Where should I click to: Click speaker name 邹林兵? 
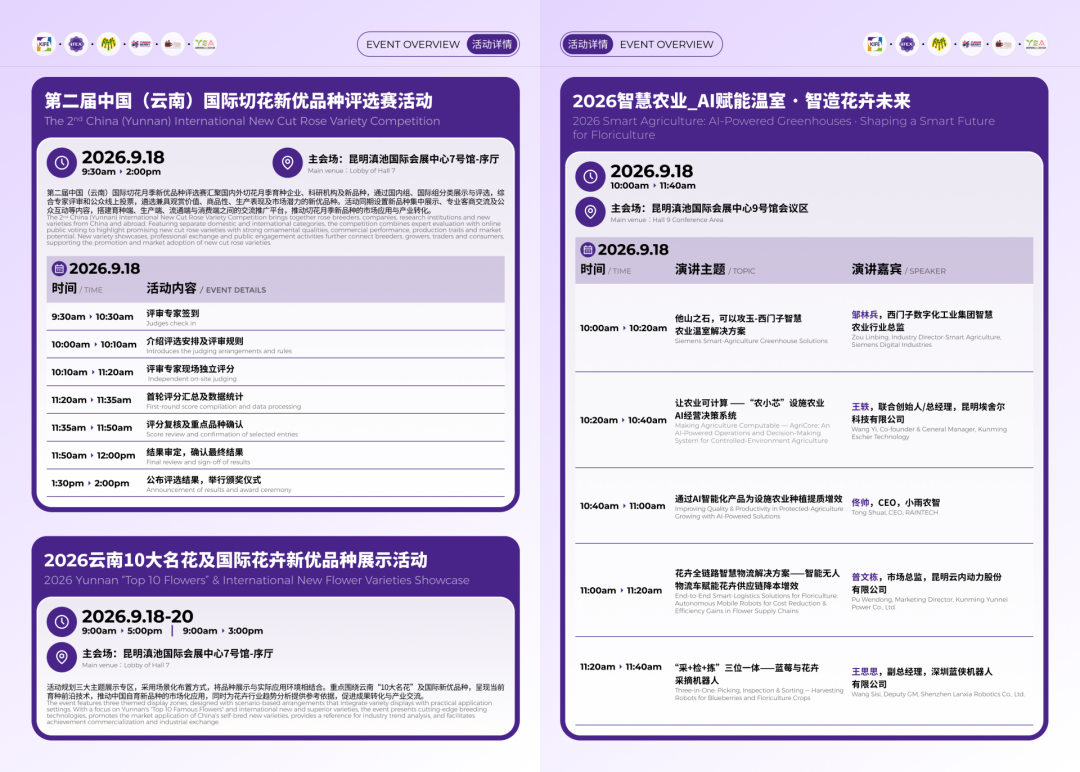tap(864, 315)
